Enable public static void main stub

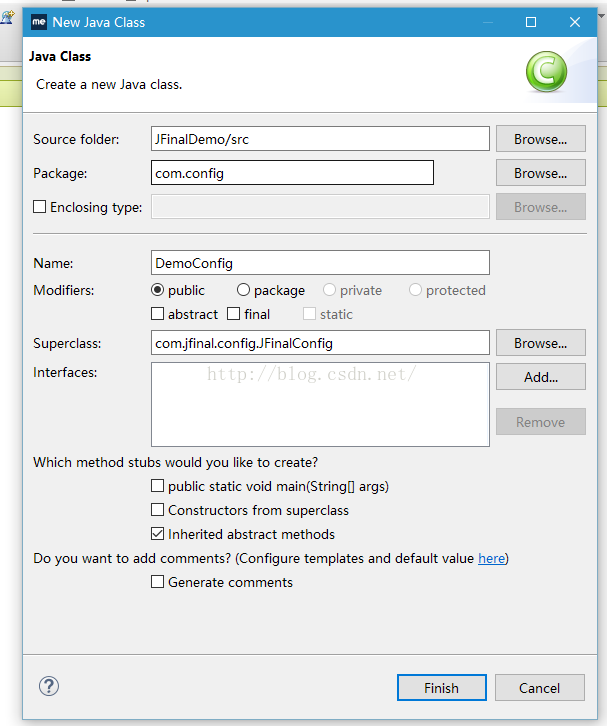157,486
